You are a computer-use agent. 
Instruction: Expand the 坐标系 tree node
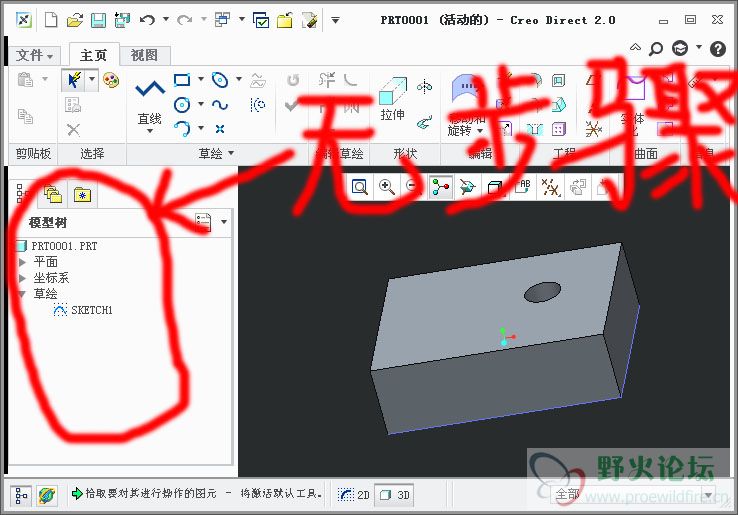[22, 278]
